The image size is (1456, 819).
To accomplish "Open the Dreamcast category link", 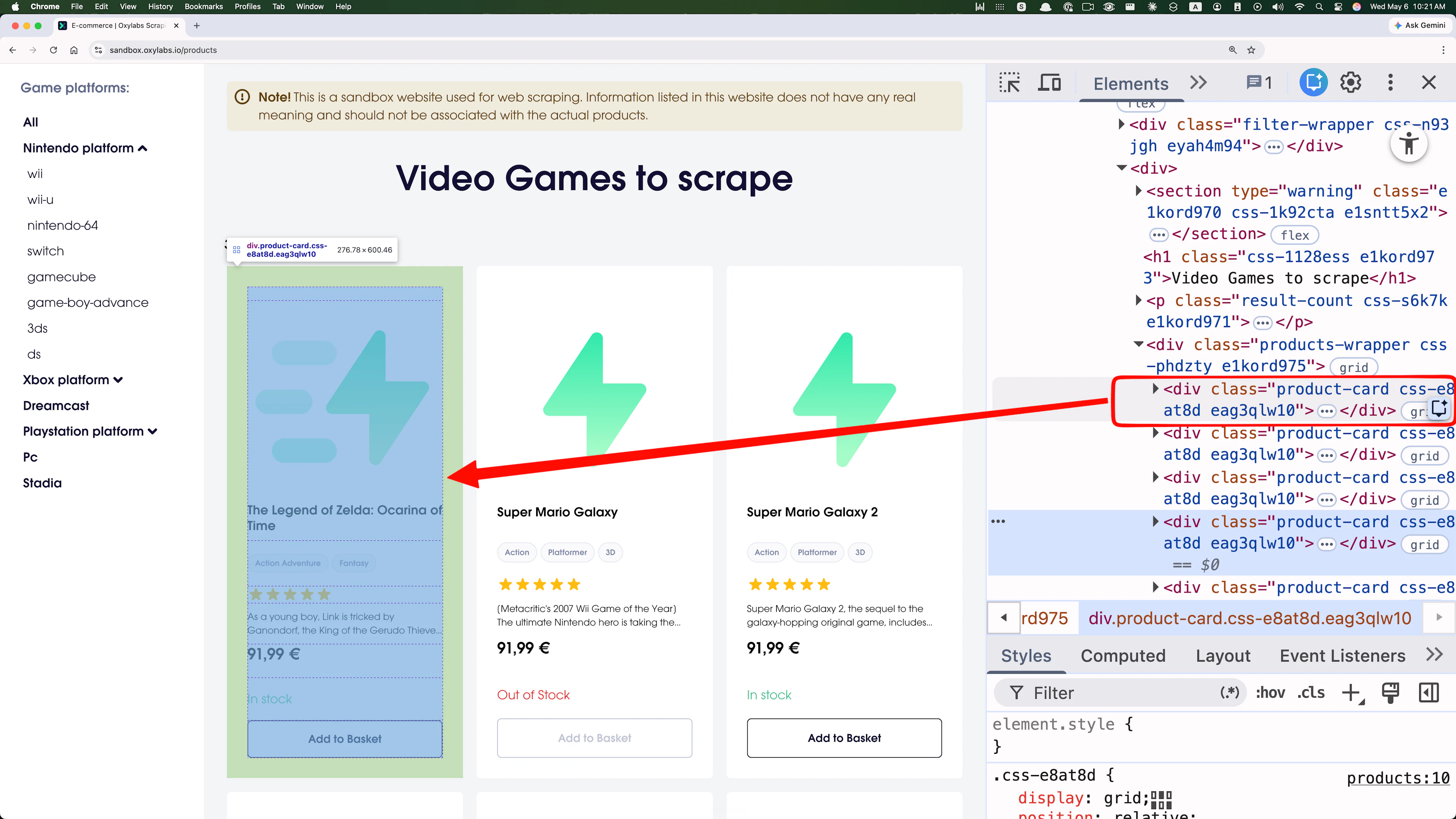I will 56,406.
